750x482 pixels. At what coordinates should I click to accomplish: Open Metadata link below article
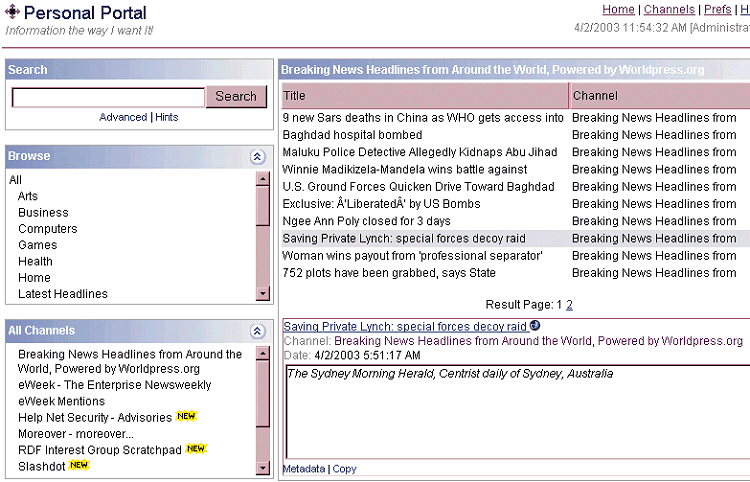[304, 469]
